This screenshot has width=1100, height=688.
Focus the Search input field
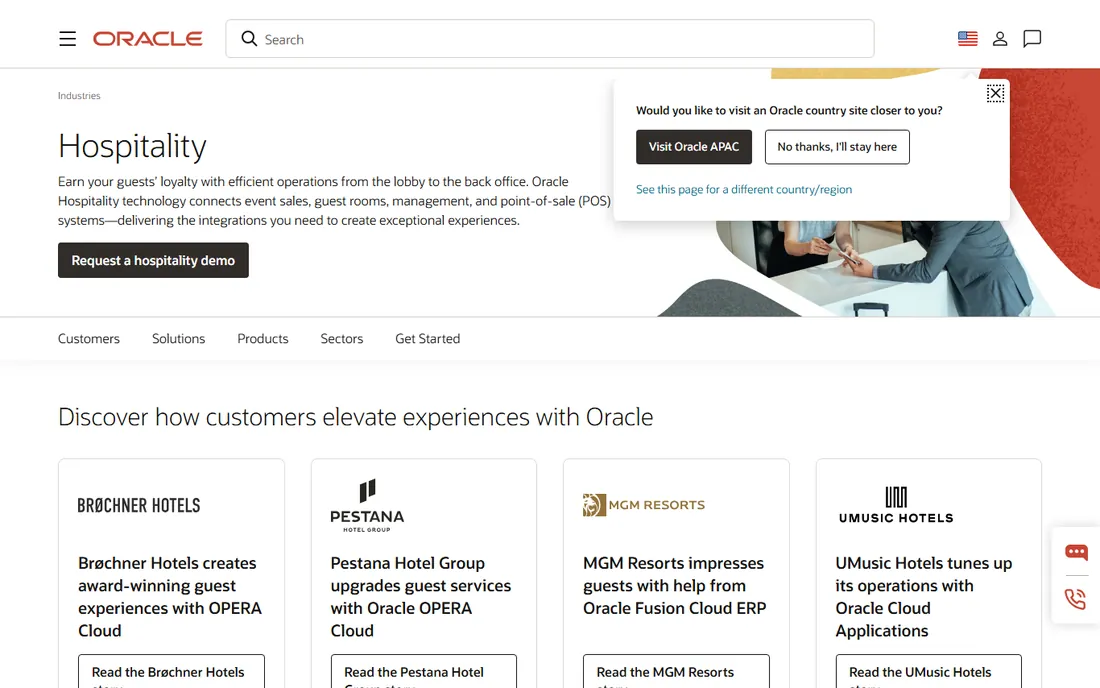(549, 39)
